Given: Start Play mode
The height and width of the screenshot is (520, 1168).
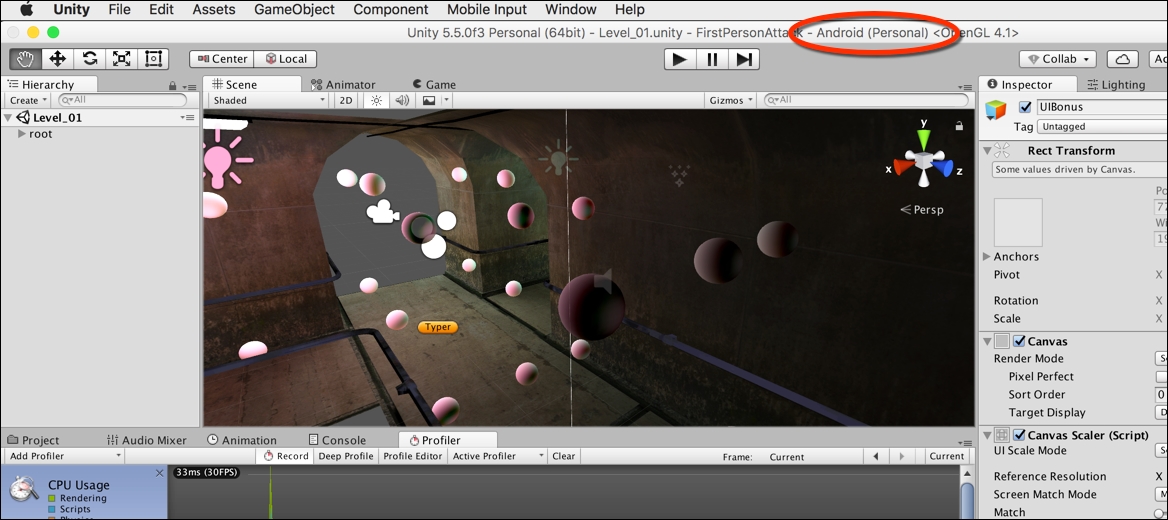Looking at the screenshot, I should [x=679, y=59].
